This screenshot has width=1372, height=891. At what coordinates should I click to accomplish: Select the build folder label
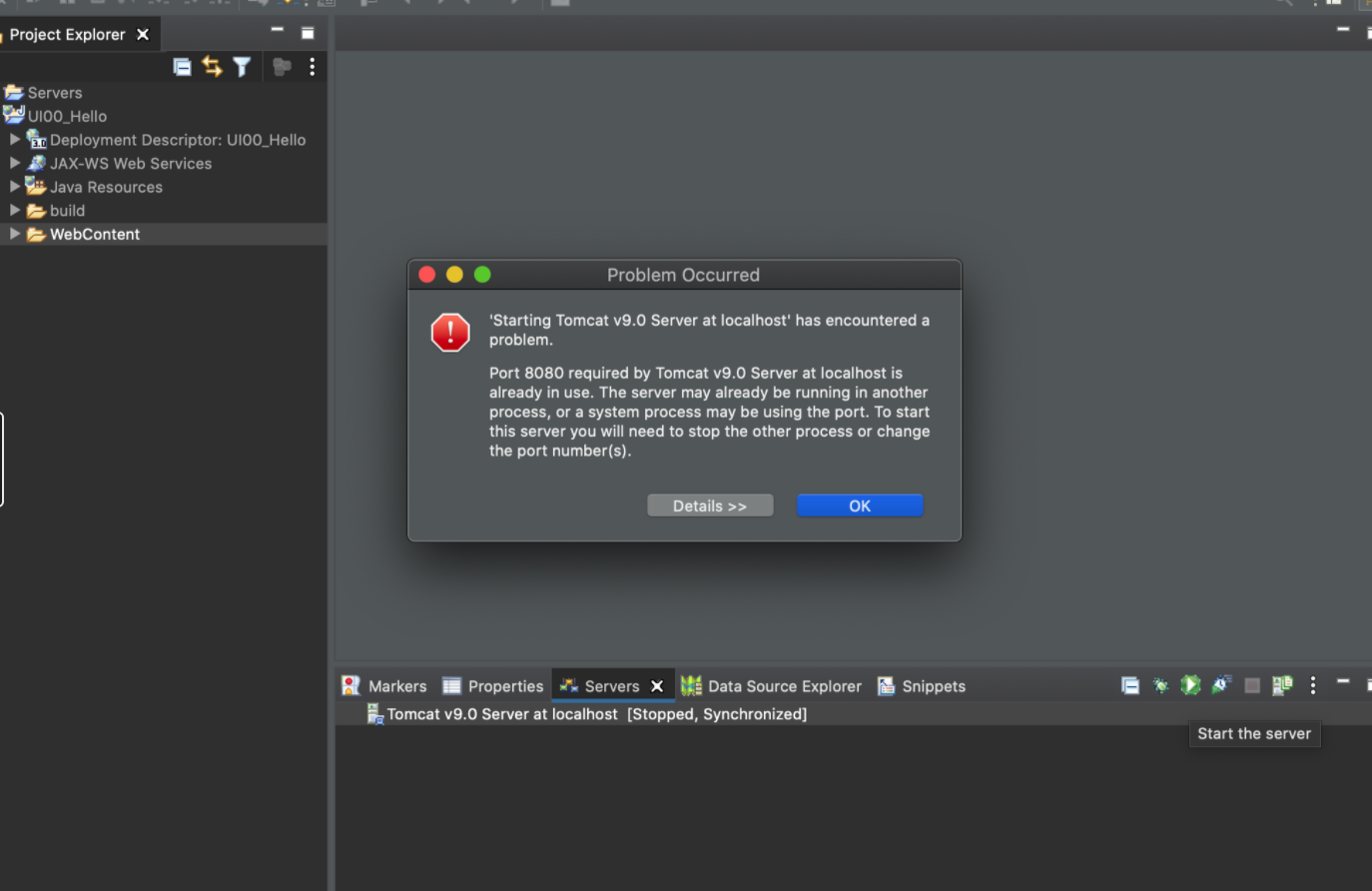[67, 211]
